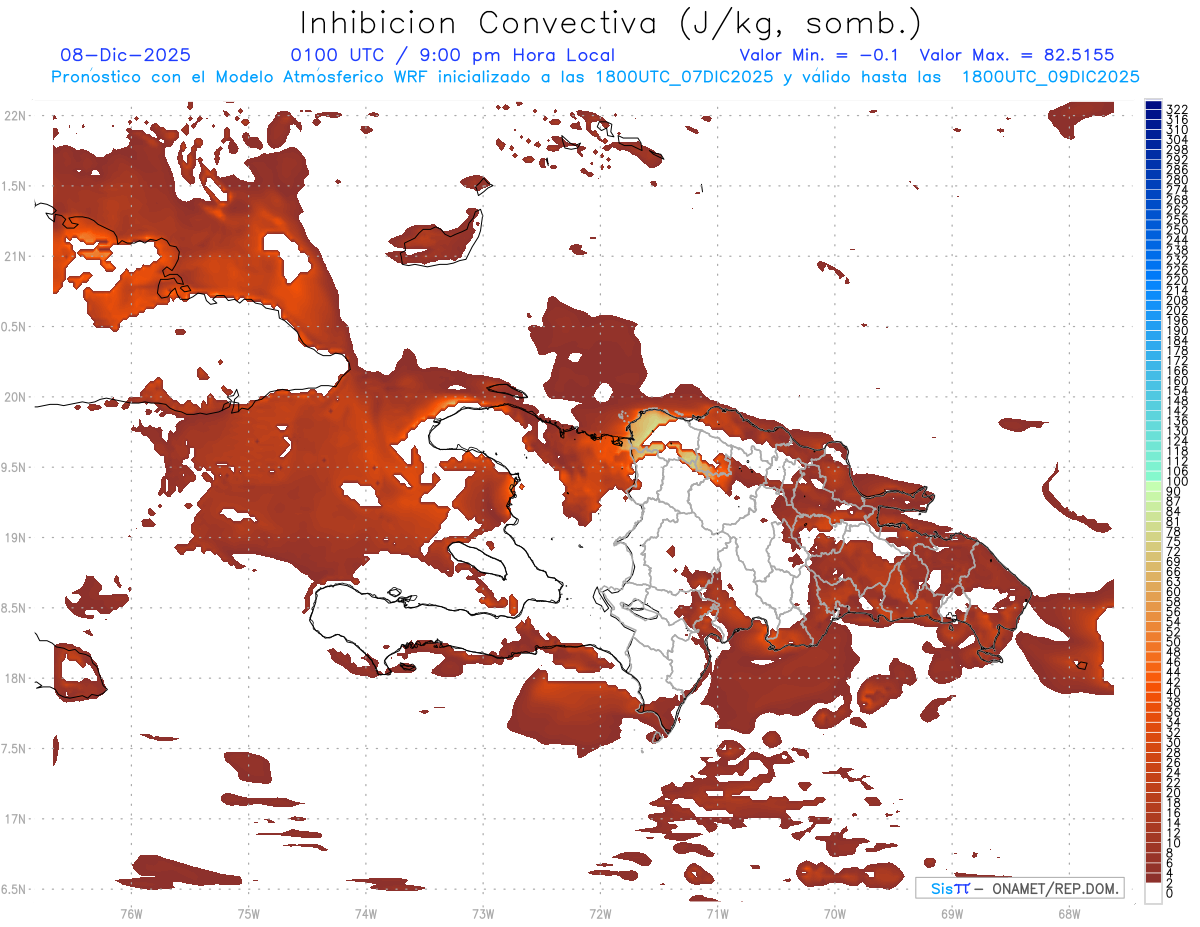Image resolution: width=1200 pixels, height=927 pixels.
Task: Click the "75W" longitude label
Action: click(x=248, y=913)
